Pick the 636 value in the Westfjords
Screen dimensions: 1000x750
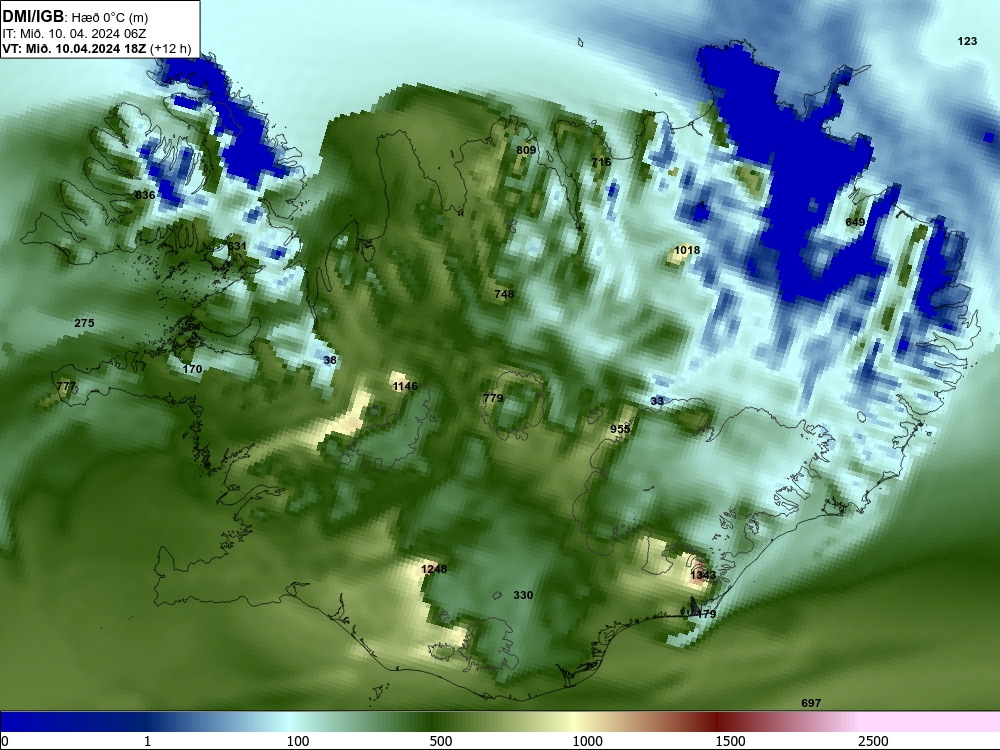pos(145,195)
